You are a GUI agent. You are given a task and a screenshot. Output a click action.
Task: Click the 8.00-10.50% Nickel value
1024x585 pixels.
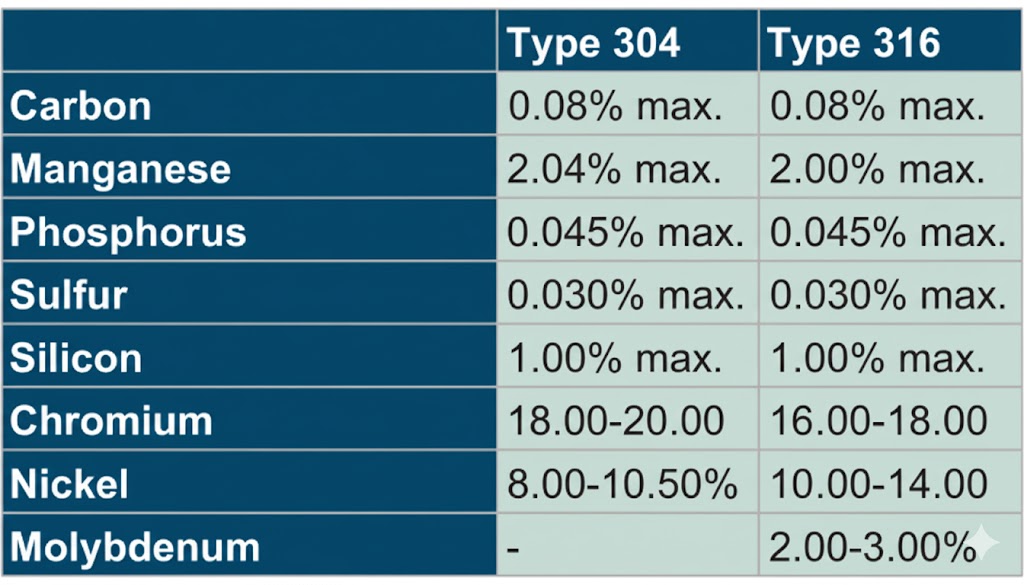click(x=623, y=484)
